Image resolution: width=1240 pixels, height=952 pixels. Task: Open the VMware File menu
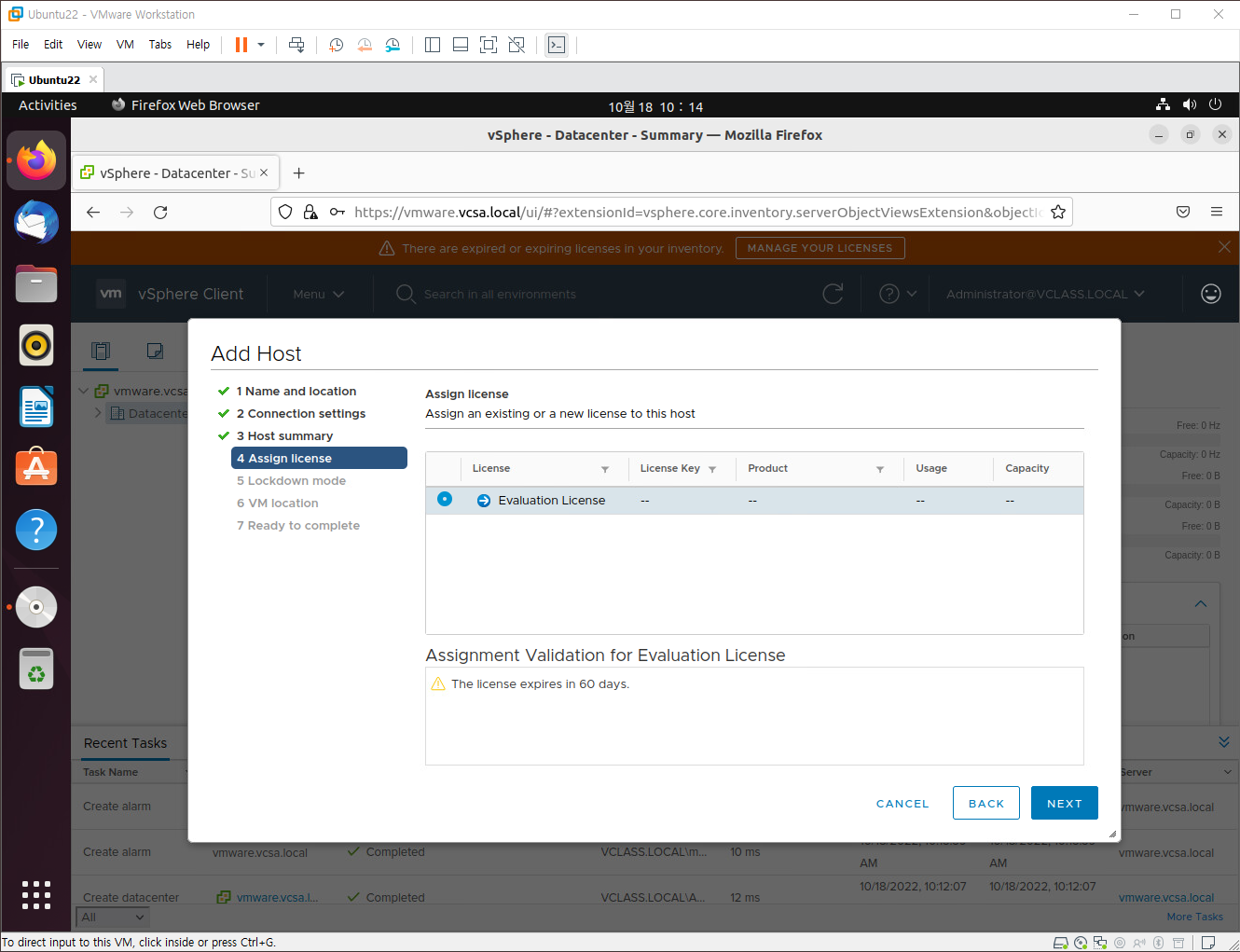pyautogui.click(x=21, y=45)
